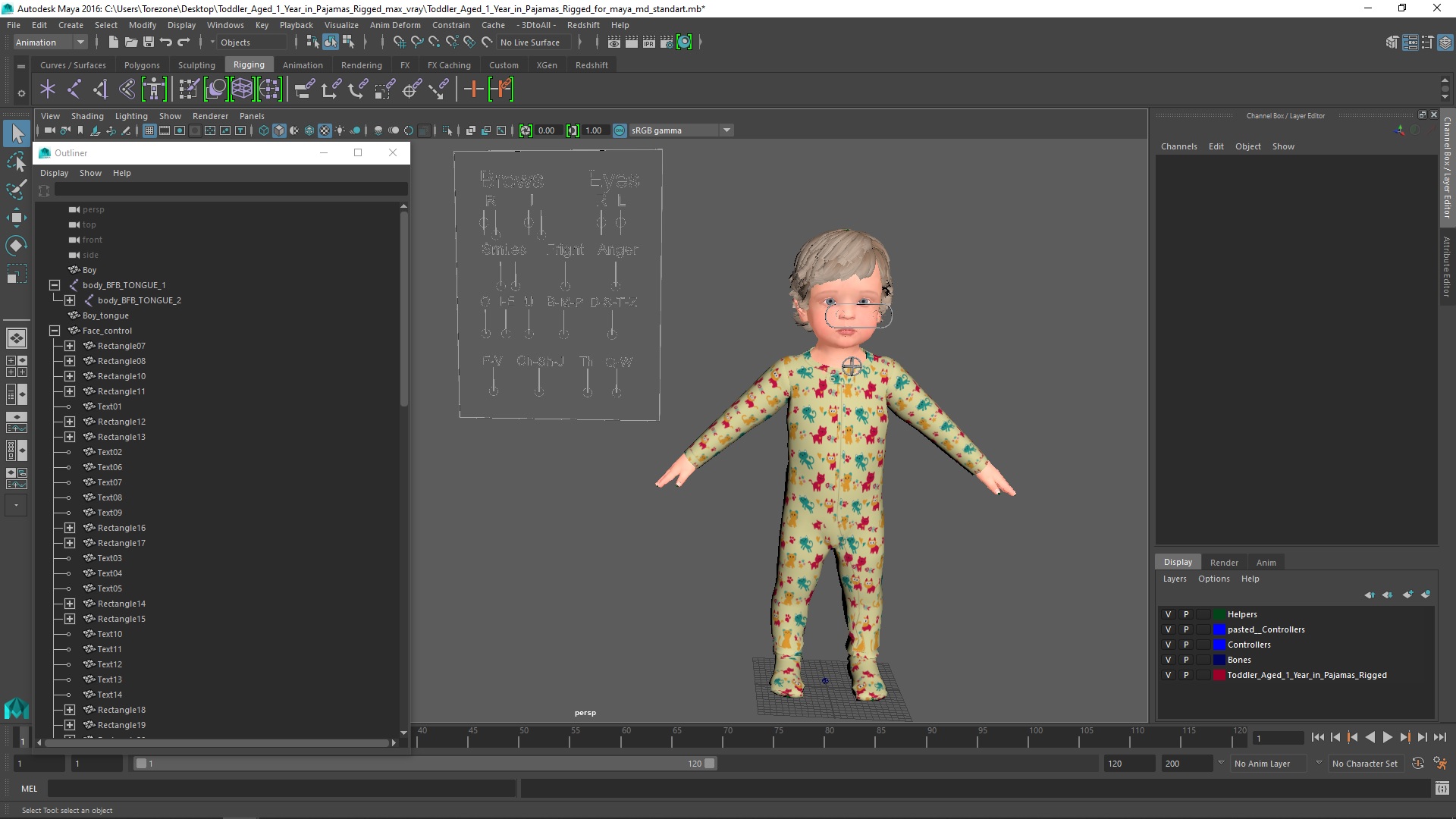This screenshot has width=1456, height=819.
Task: Toggle visibility of the Bones layer
Action: click(x=1168, y=660)
